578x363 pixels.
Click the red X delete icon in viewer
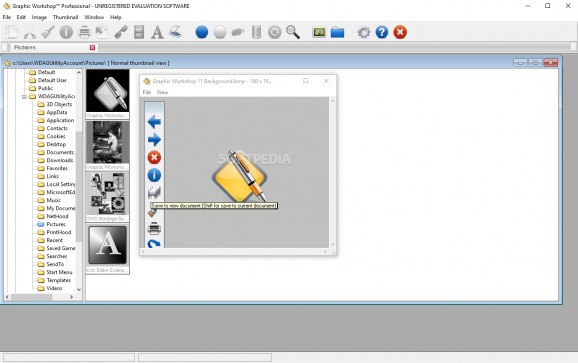point(154,157)
